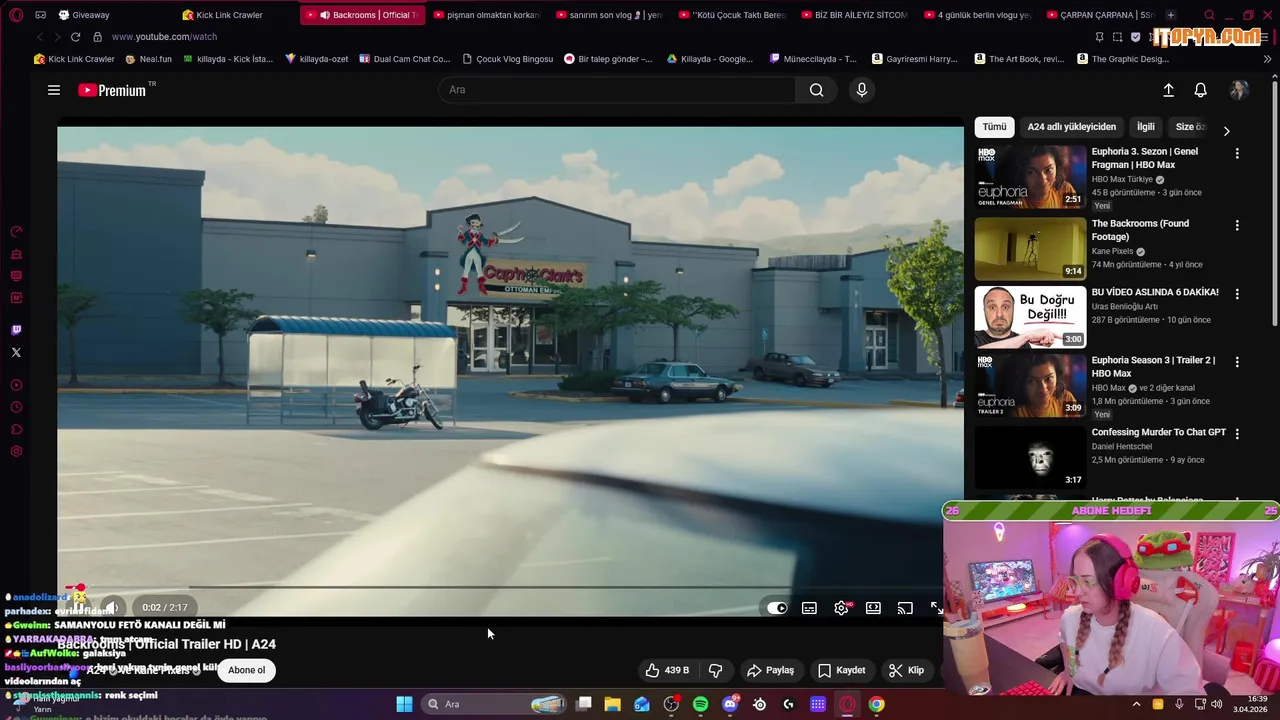
Task: Open the player settings gear
Action: point(841,608)
